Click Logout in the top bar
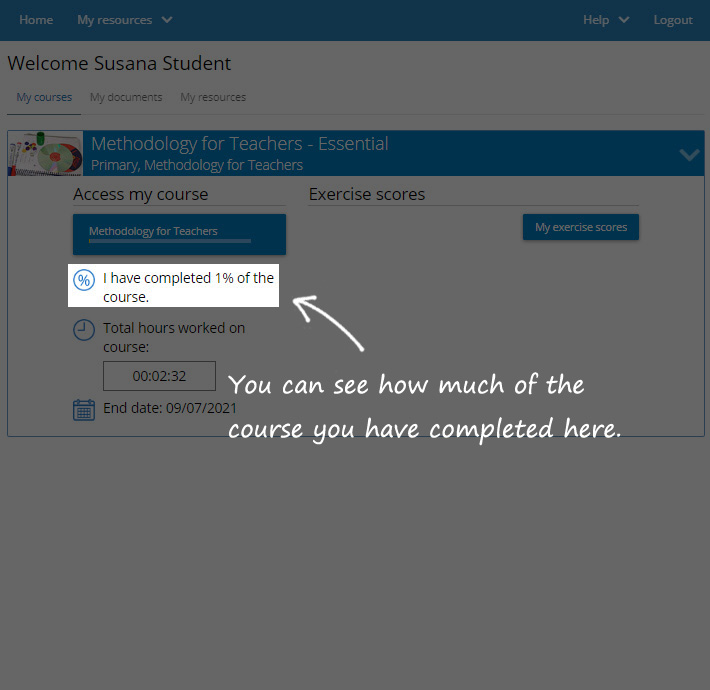 [x=673, y=20]
